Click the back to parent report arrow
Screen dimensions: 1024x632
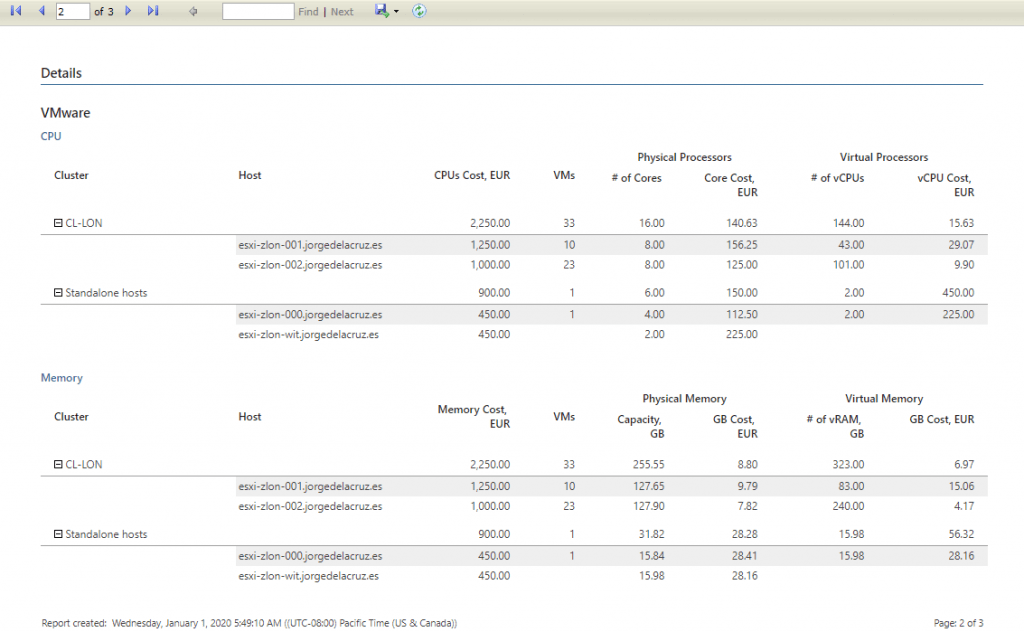click(193, 11)
